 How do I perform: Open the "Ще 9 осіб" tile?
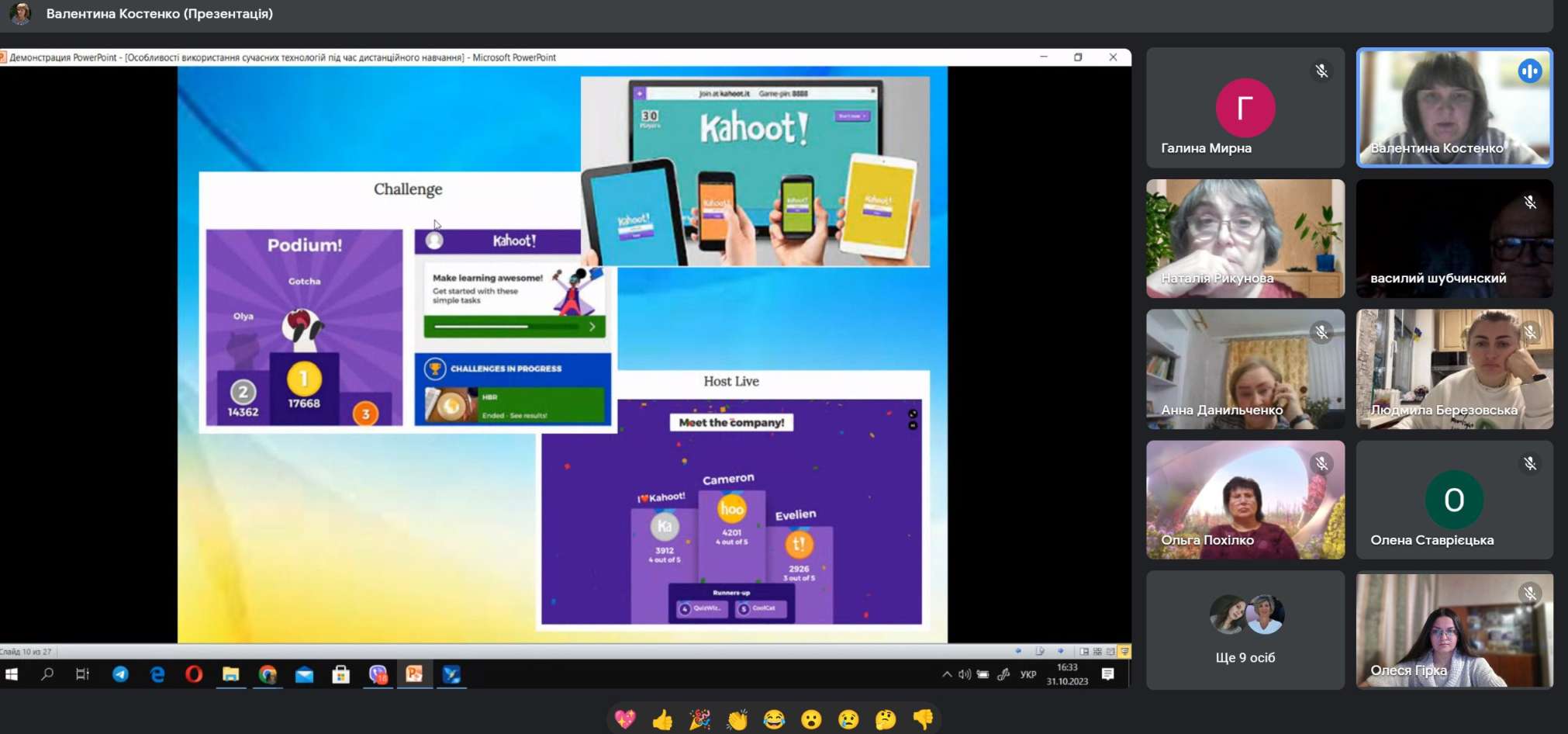[x=1245, y=630]
